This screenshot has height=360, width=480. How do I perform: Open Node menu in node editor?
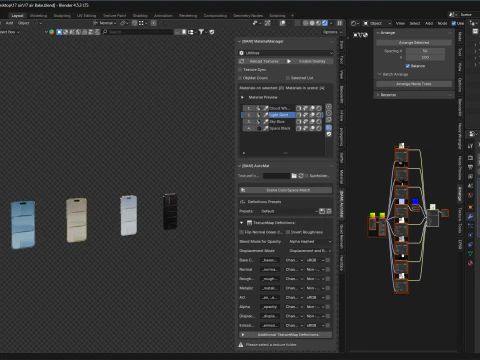pos(442,23)
